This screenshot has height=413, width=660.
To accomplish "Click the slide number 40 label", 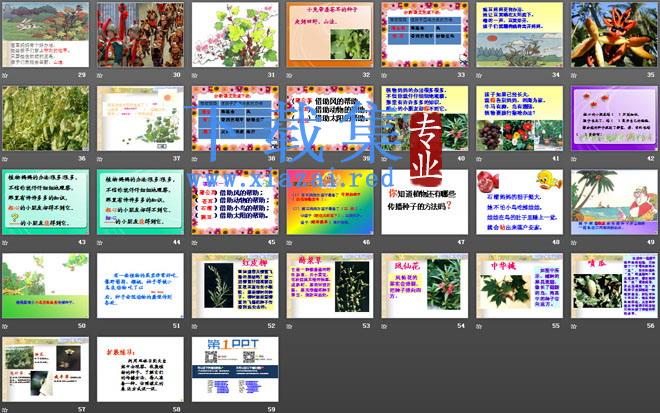I will pos(461,158).
